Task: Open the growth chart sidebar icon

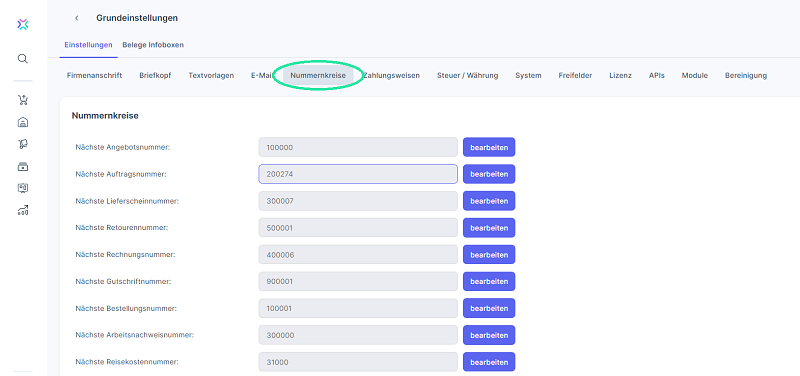Action: [22, 210]
